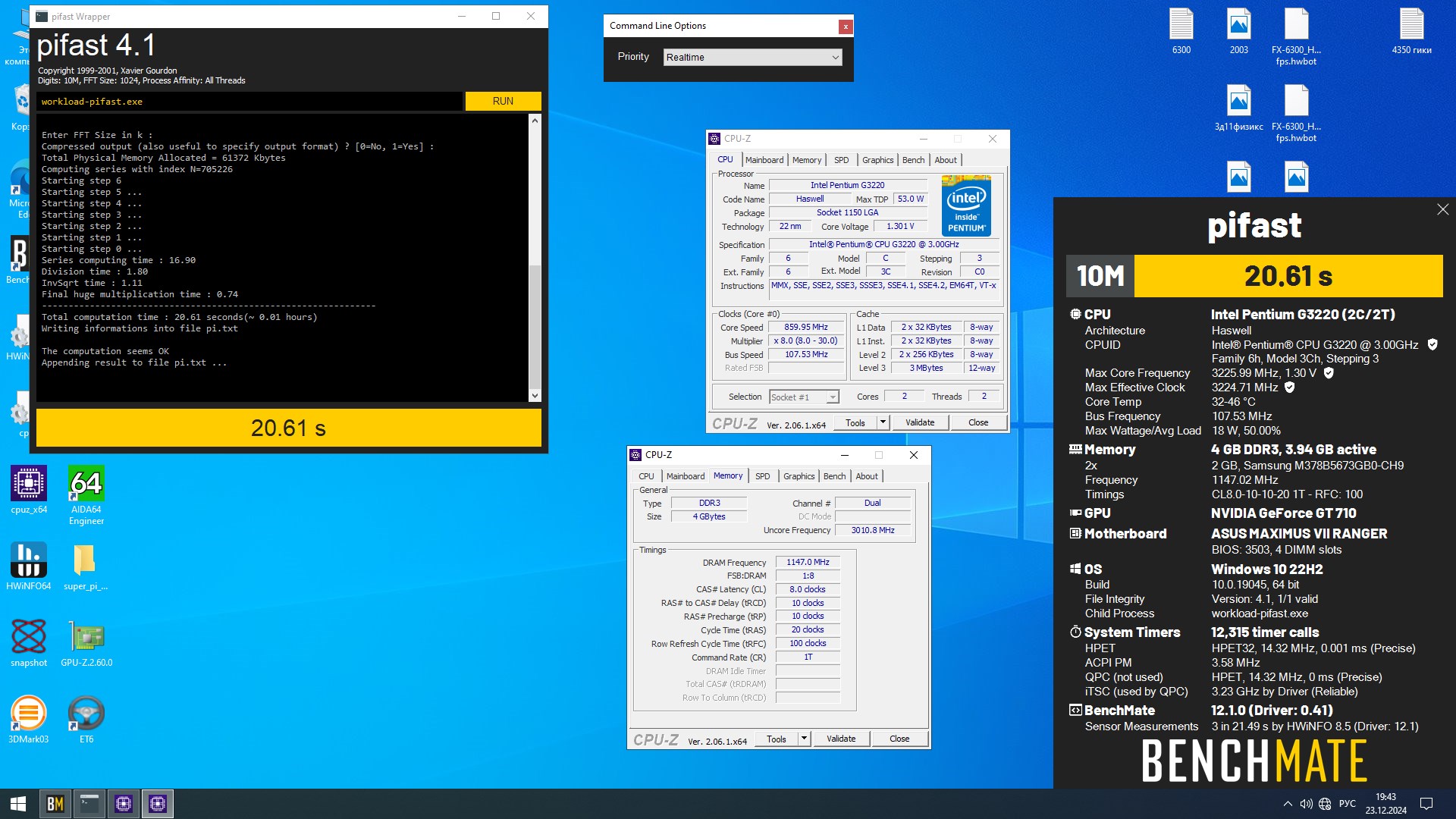Close the Command Line Options dialog
This screenshot has height=819, width=1456.
point(845,27)
